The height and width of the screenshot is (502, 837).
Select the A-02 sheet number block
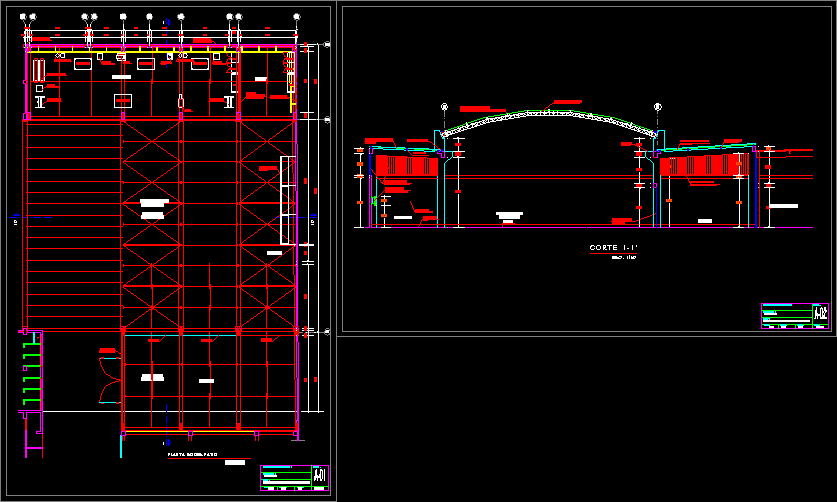click(x=820, y=314)
